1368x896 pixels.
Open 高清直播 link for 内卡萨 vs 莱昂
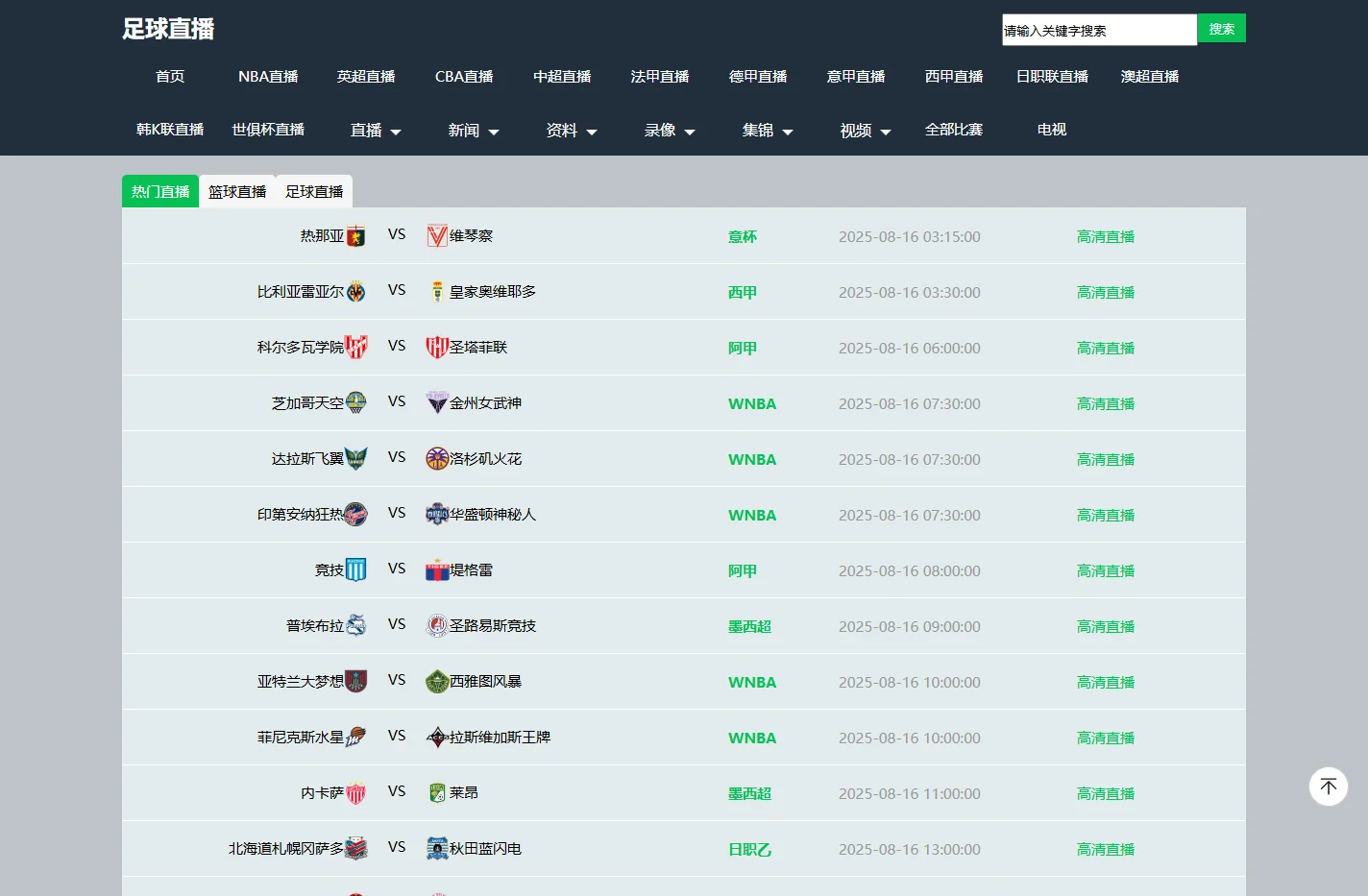coord(1106,793)
